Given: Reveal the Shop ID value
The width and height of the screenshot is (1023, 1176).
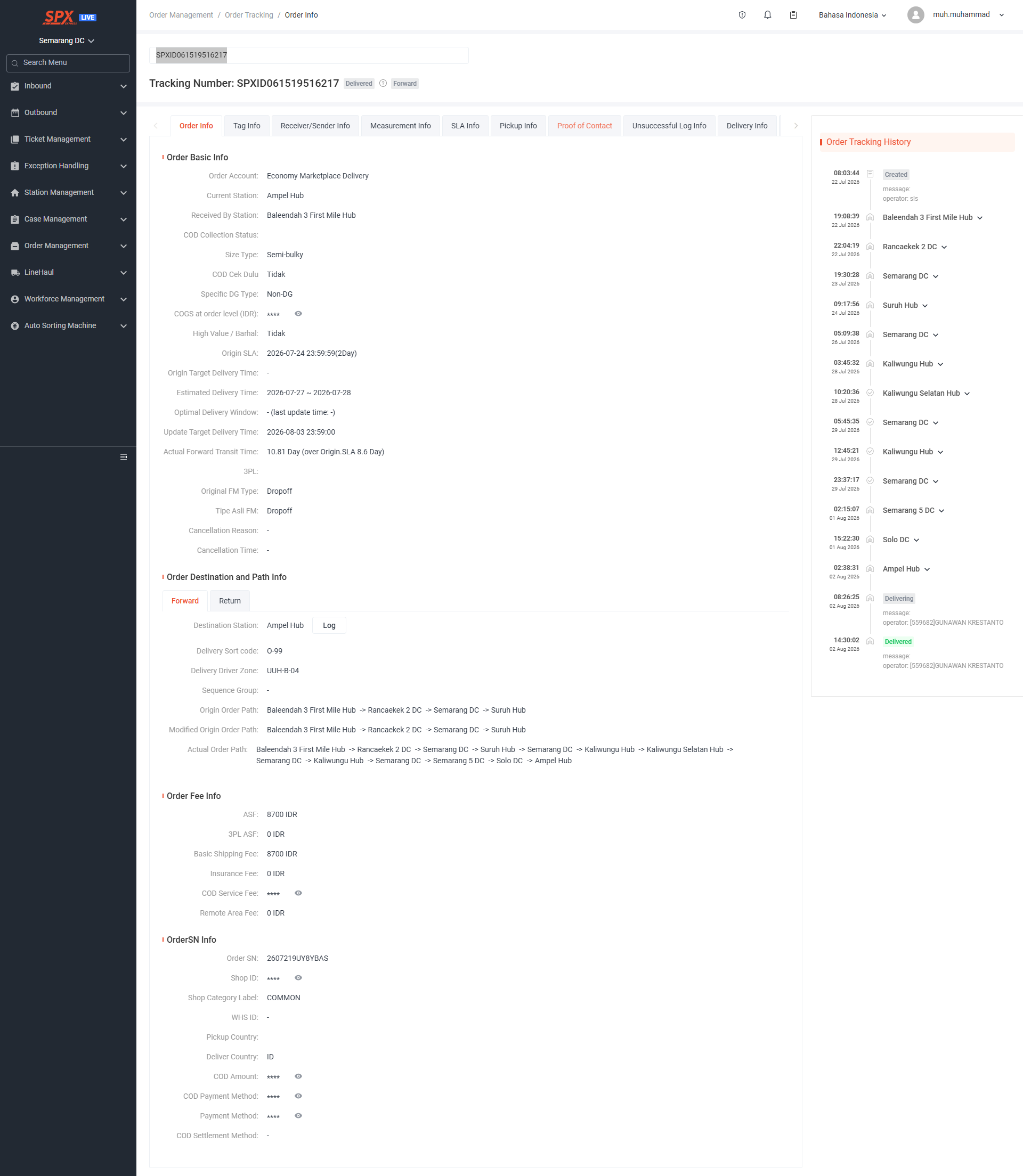Looking at the screenshot, I should coord(298,977).
